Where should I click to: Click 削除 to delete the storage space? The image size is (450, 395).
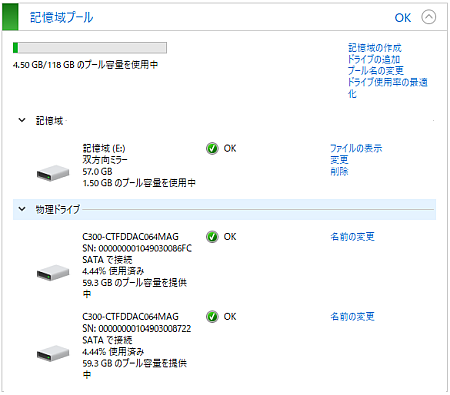[339, 171]
